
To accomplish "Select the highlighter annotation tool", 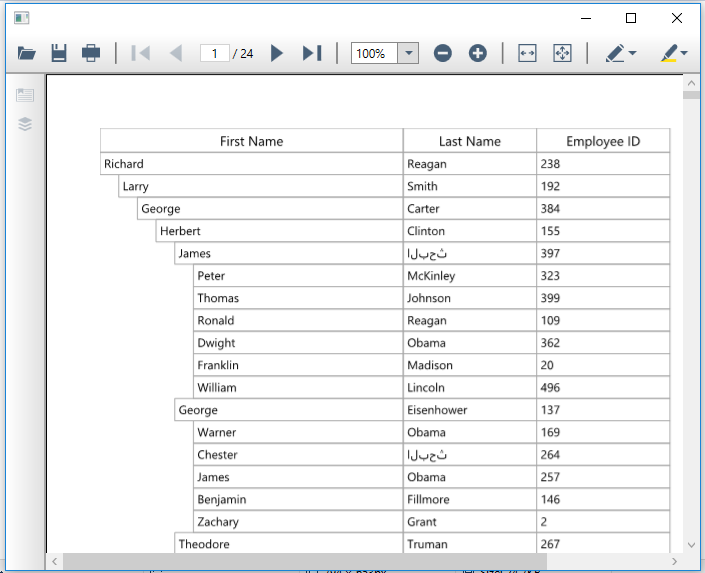I will 669,53.
